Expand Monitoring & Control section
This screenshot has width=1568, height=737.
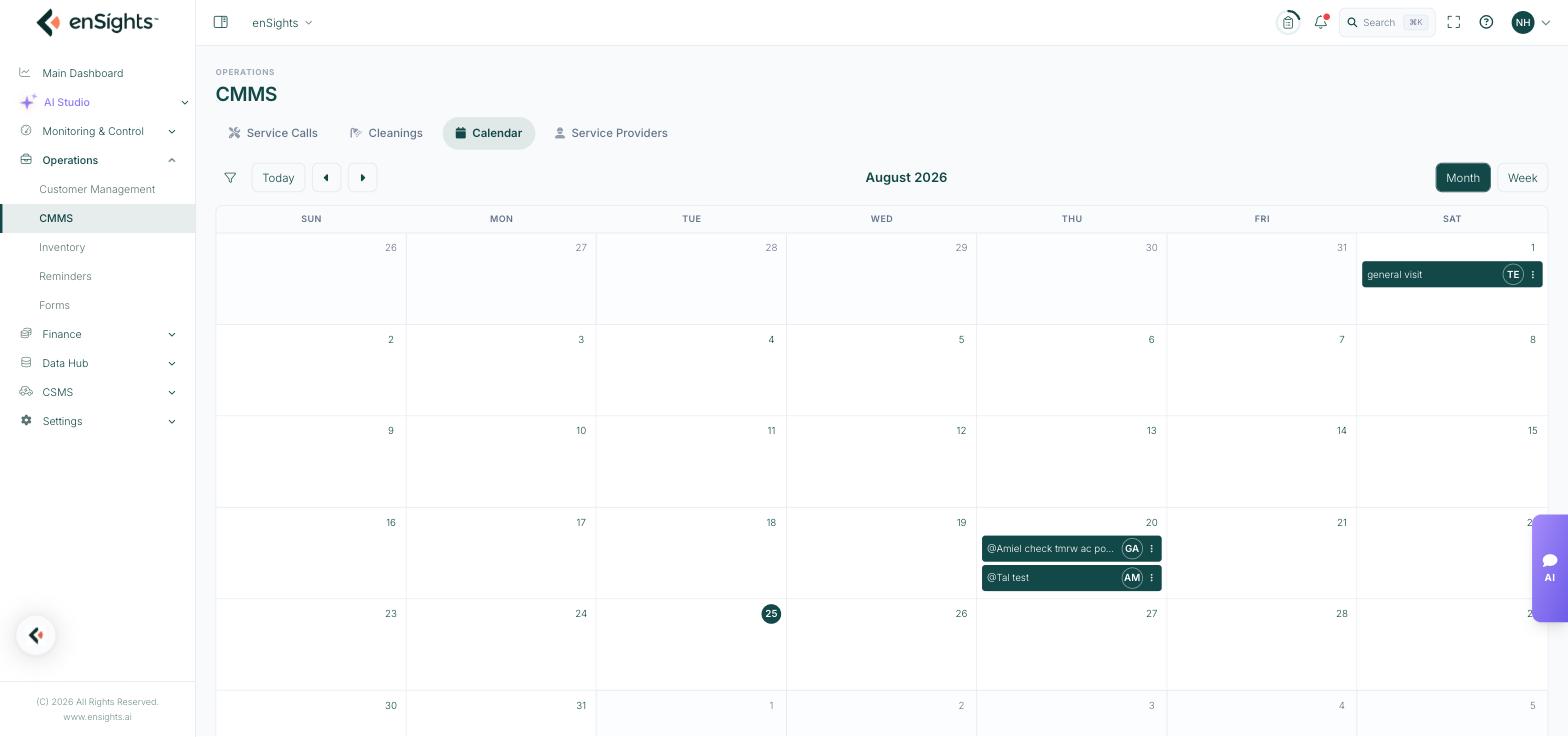[172, 131]
